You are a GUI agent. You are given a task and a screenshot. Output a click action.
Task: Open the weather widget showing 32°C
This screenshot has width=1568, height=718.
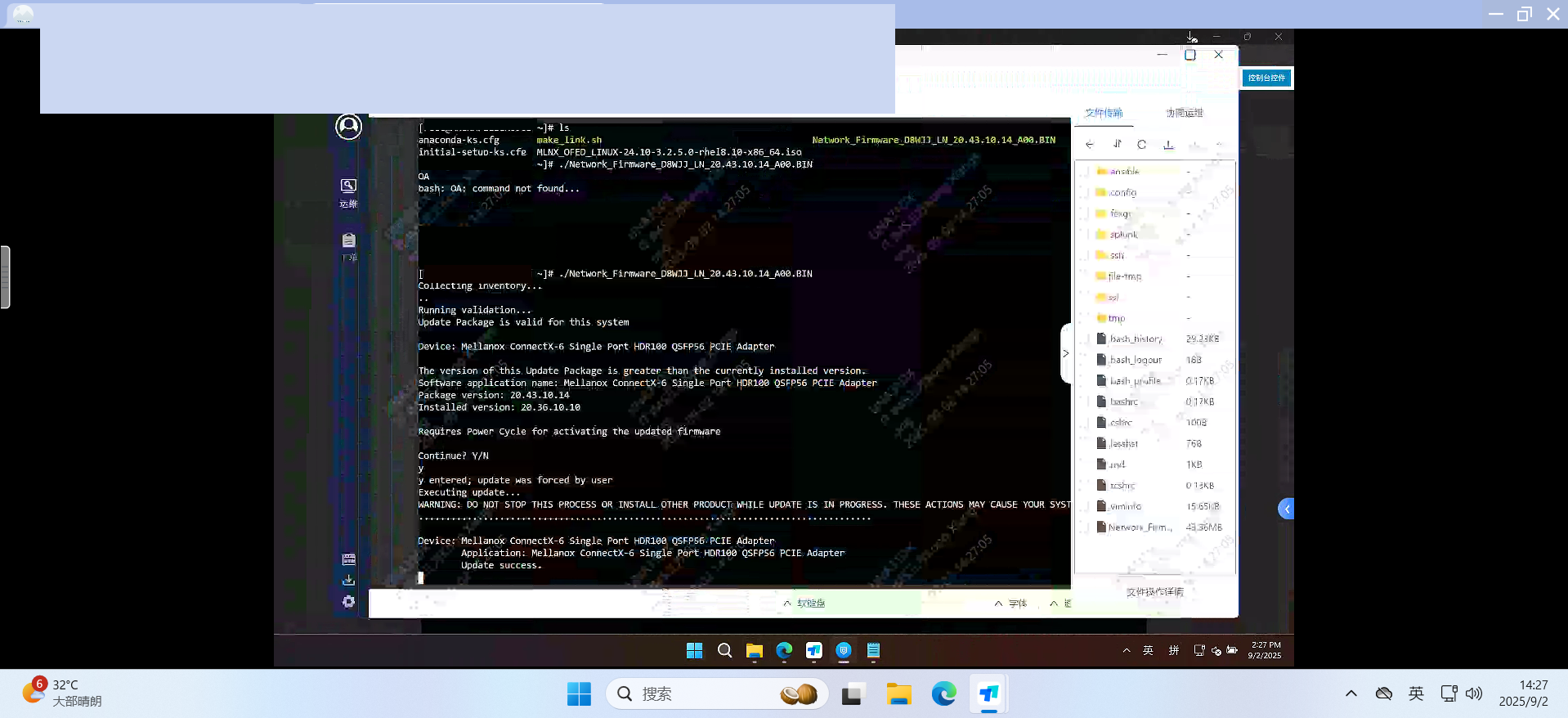62,693
